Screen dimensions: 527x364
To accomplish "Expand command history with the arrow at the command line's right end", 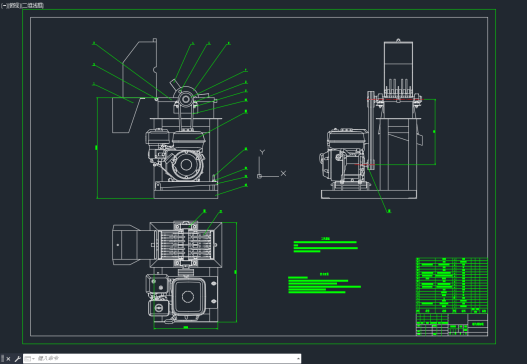I will [298, 359].
